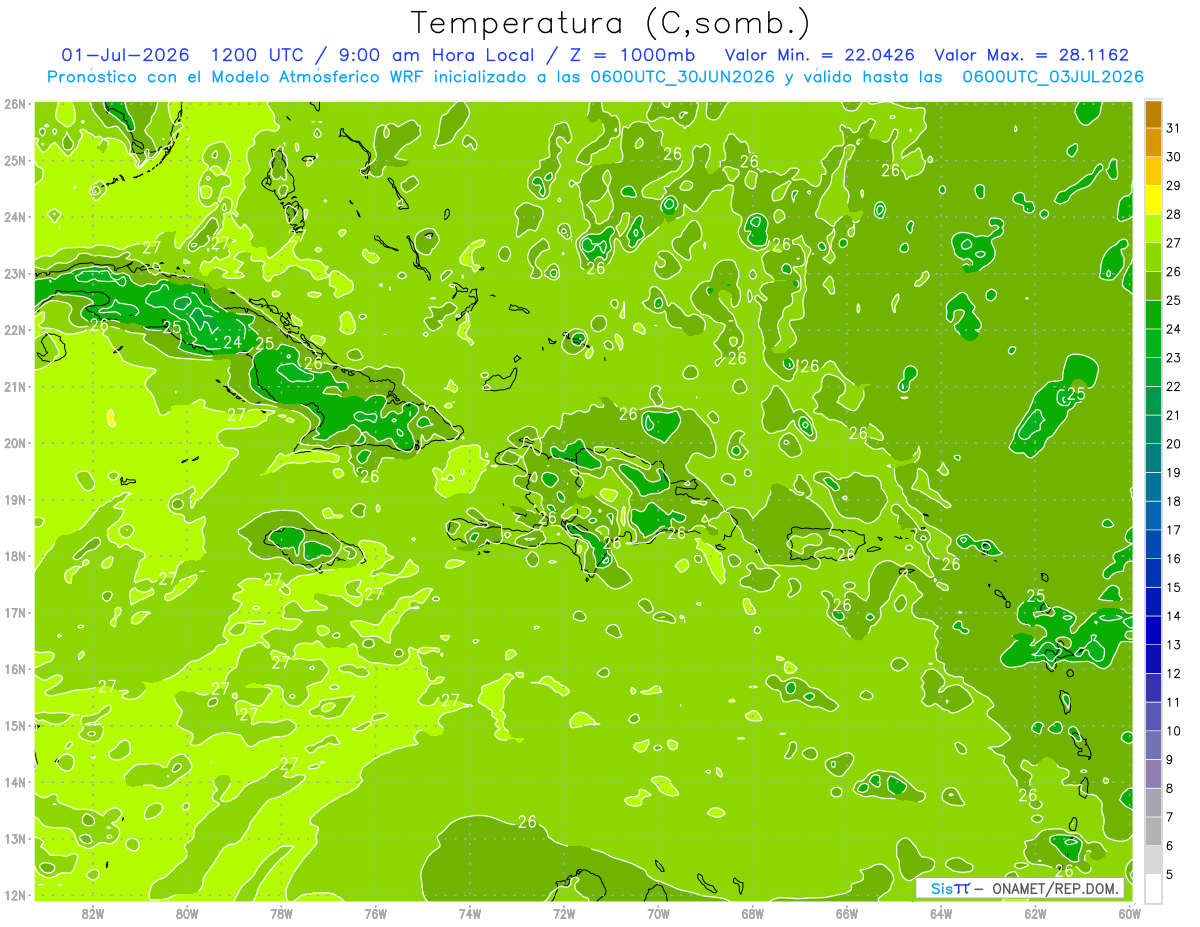The width and height of the screenshot is (1200, 927).
Task: Click the '78W' longitude axis label
Action: pos(281,913)
